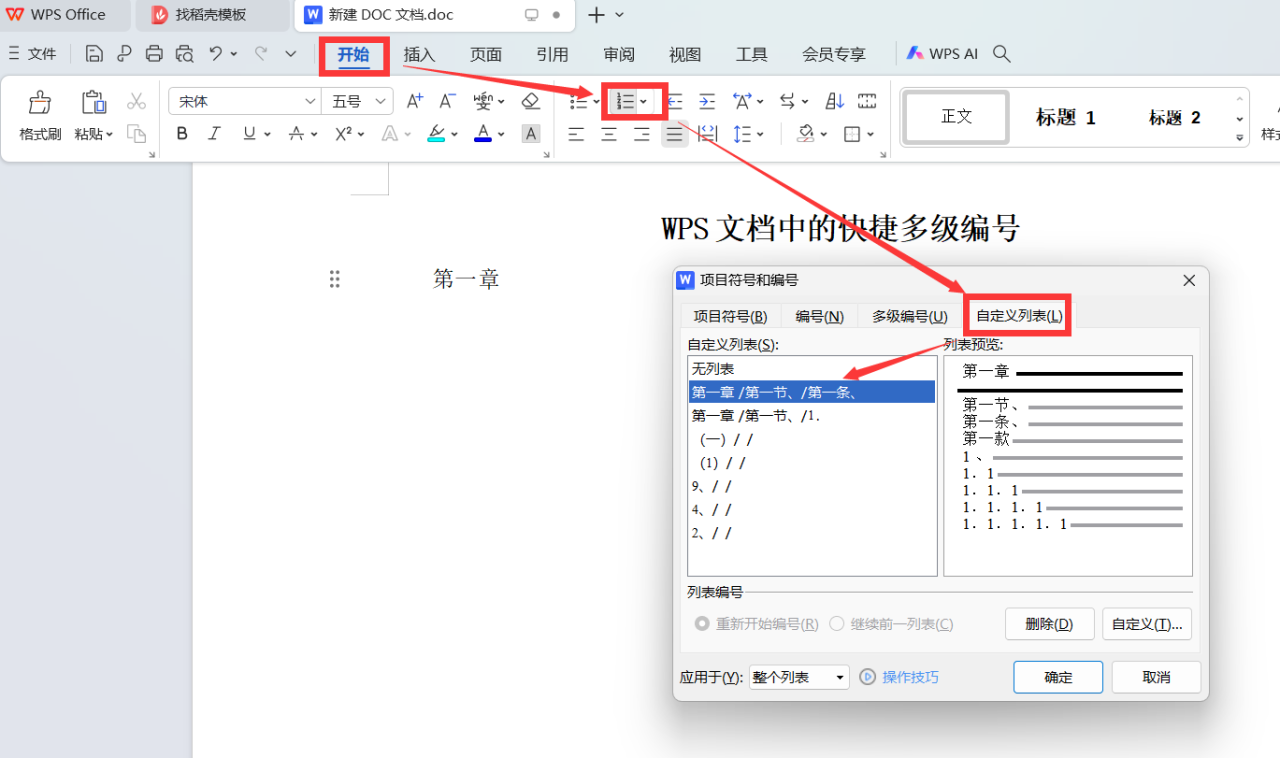The image size is (1280, 758).
Task: Click the font color A swatch
Action: point(483,134)
